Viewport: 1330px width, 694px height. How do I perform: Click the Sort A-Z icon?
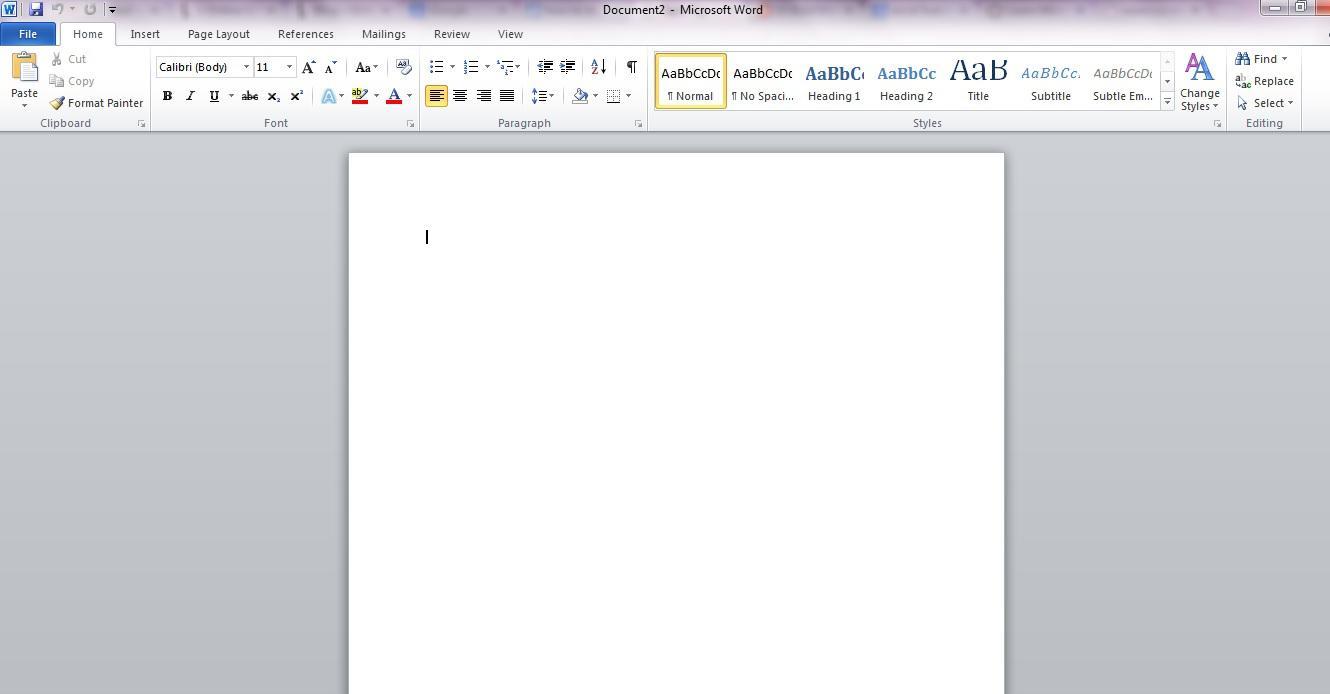[x=598, y=67]
